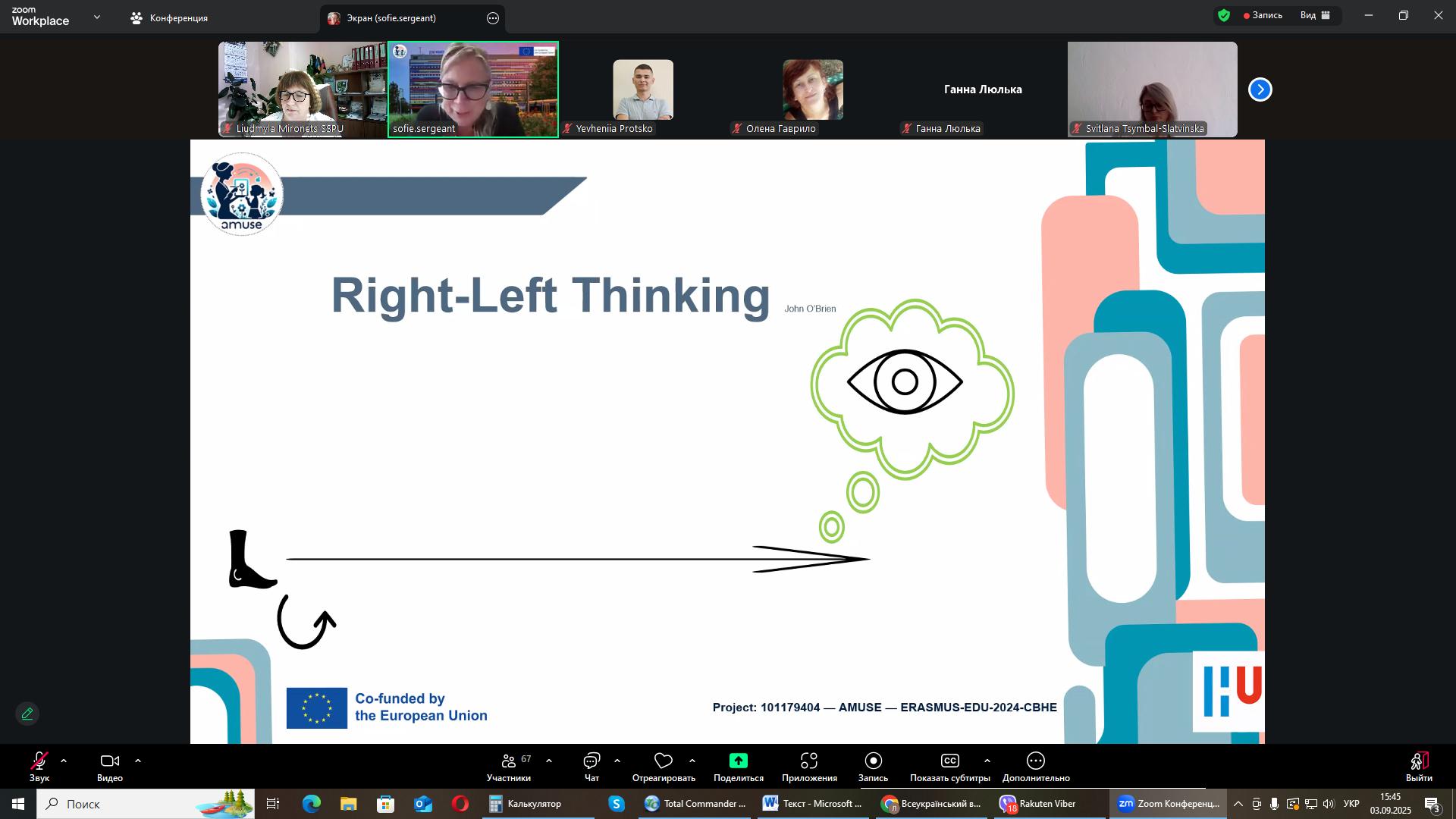The image size is (1456, 819).
Task: Unmute the microphone
Action: (x=39, y=761)
